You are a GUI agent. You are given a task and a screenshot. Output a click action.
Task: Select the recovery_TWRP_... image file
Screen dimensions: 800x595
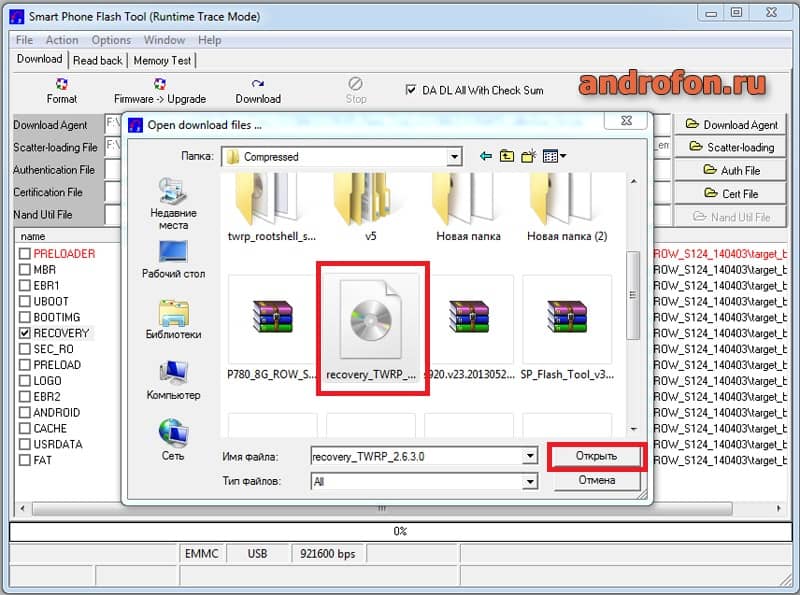(x=371, y=329)
